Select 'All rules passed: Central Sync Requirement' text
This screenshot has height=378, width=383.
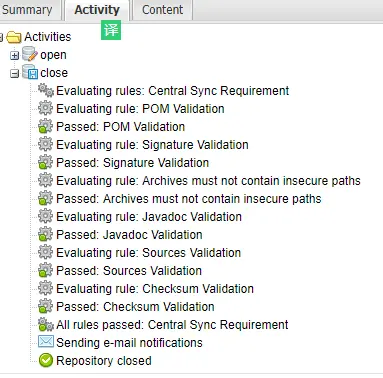(172, 325)
